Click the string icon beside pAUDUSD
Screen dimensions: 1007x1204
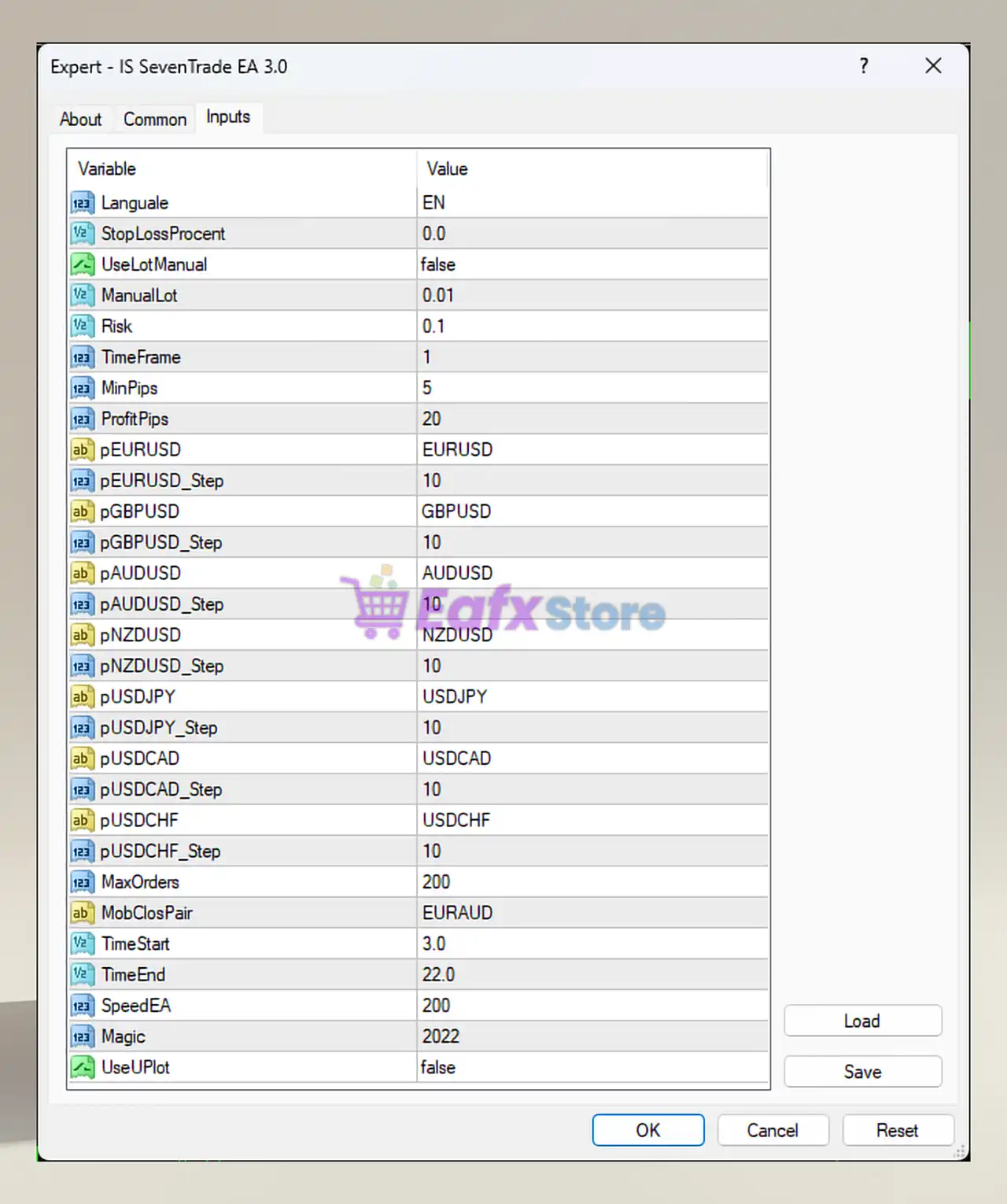pyautogui.click(x=82, y=574)
